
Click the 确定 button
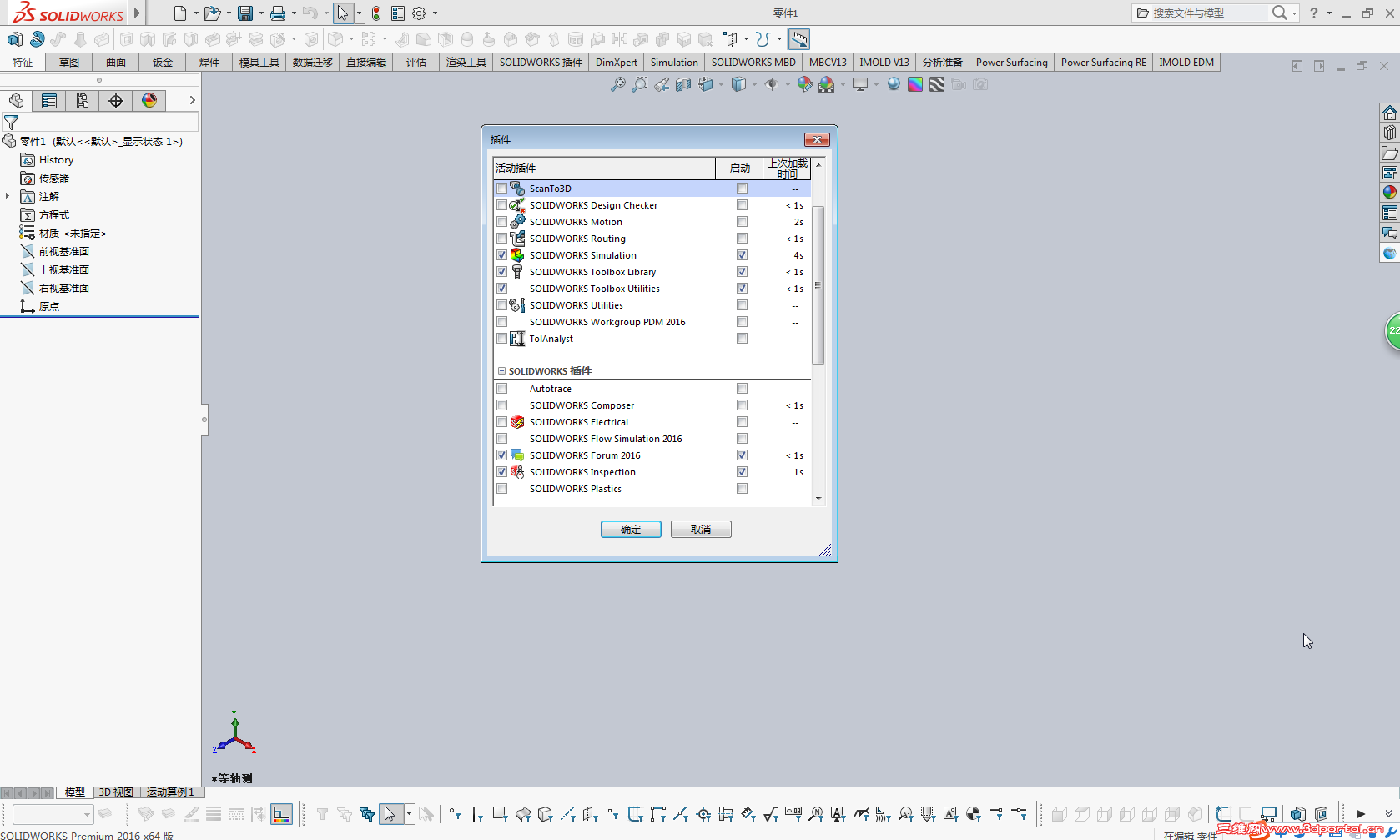coord(631,530)
